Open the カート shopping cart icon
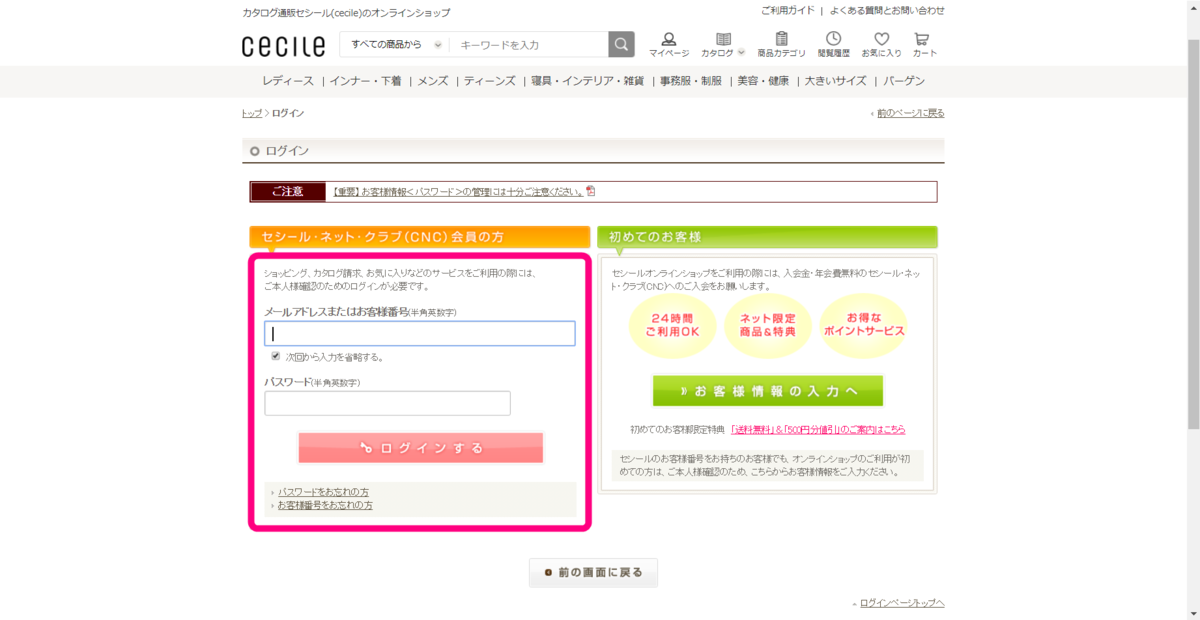The height and width of the screenshot is (620, 1200). pos(924,45)
